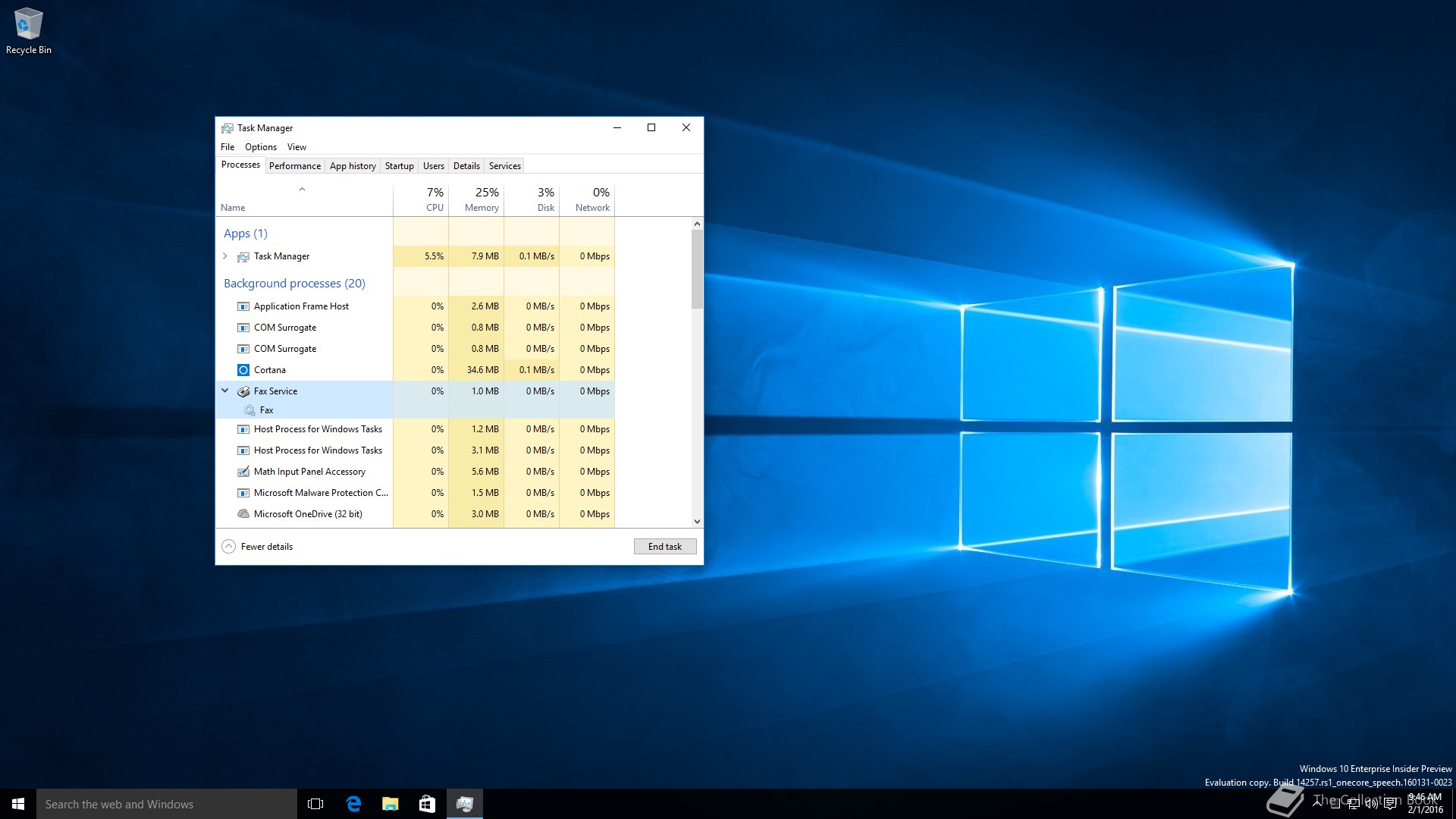Select the Microsoft Malware Protection process name
Viewport: 1456px width, 819px height.
point(321,493)
